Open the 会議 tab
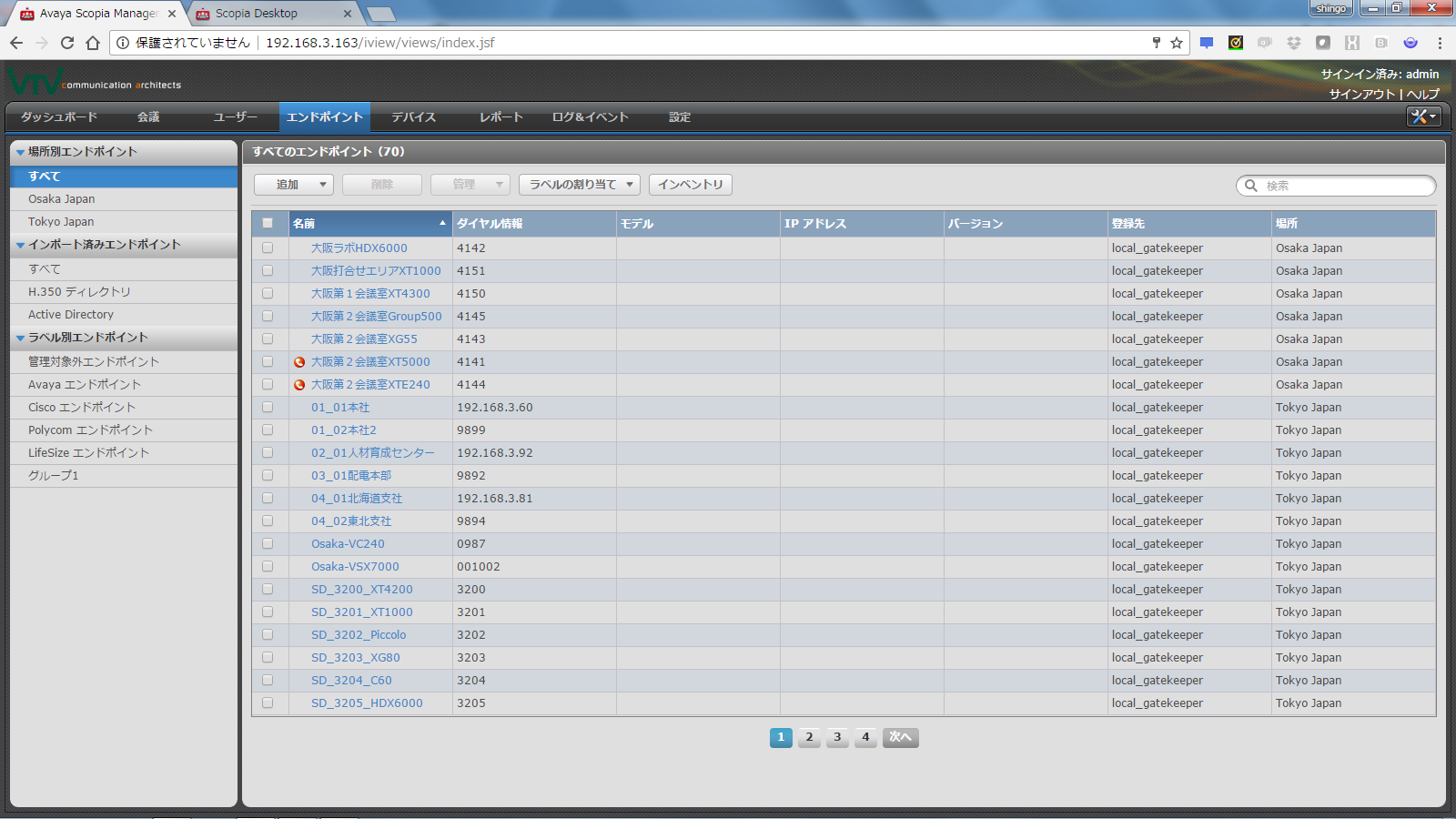 148,116
